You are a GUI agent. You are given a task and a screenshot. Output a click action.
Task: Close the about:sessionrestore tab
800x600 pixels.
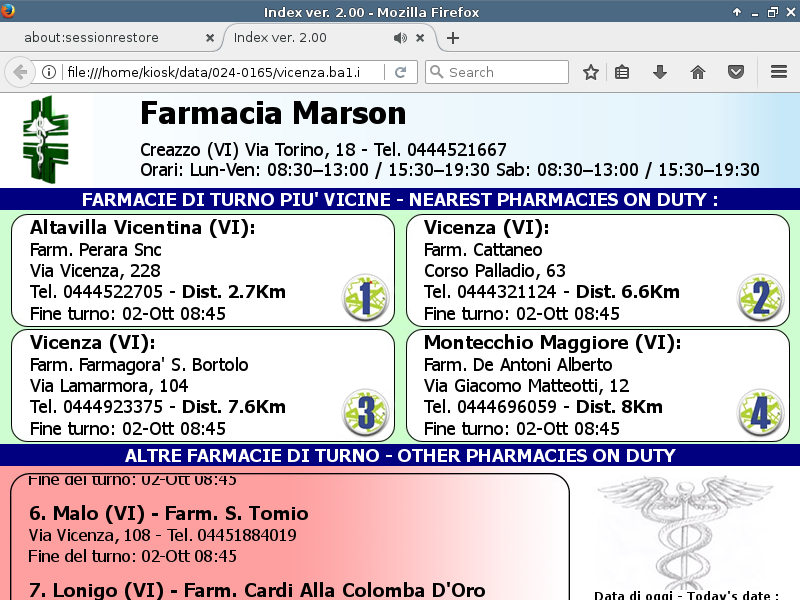[x=210, y=38]
